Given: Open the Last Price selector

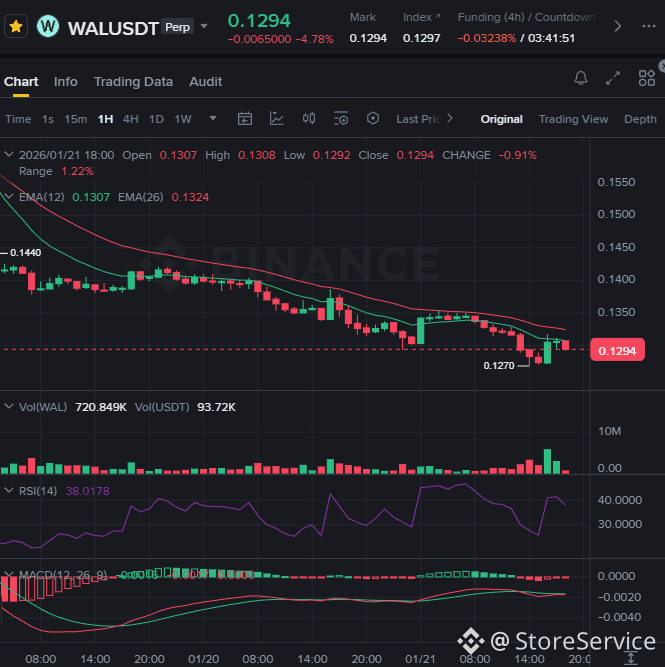Looking at the screenshot, I should point(424,119).
